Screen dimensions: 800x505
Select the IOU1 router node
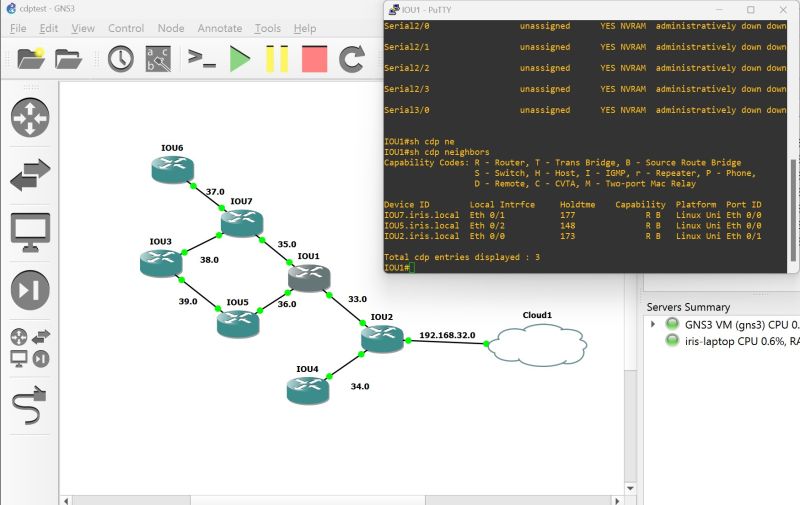coord(309,278)
